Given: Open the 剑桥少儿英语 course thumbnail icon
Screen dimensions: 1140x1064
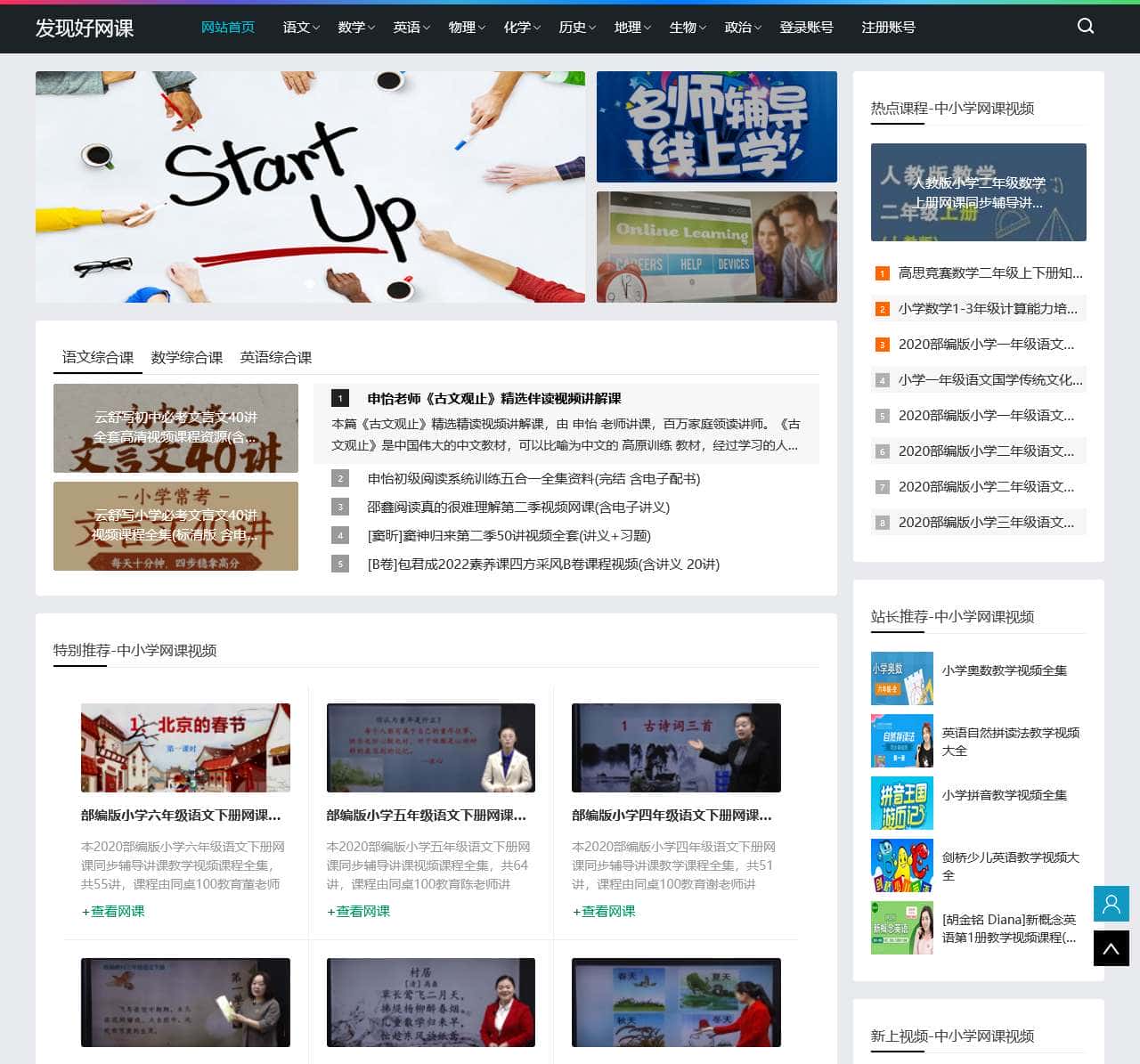Looking at the screenshot, I should [901, 865].
